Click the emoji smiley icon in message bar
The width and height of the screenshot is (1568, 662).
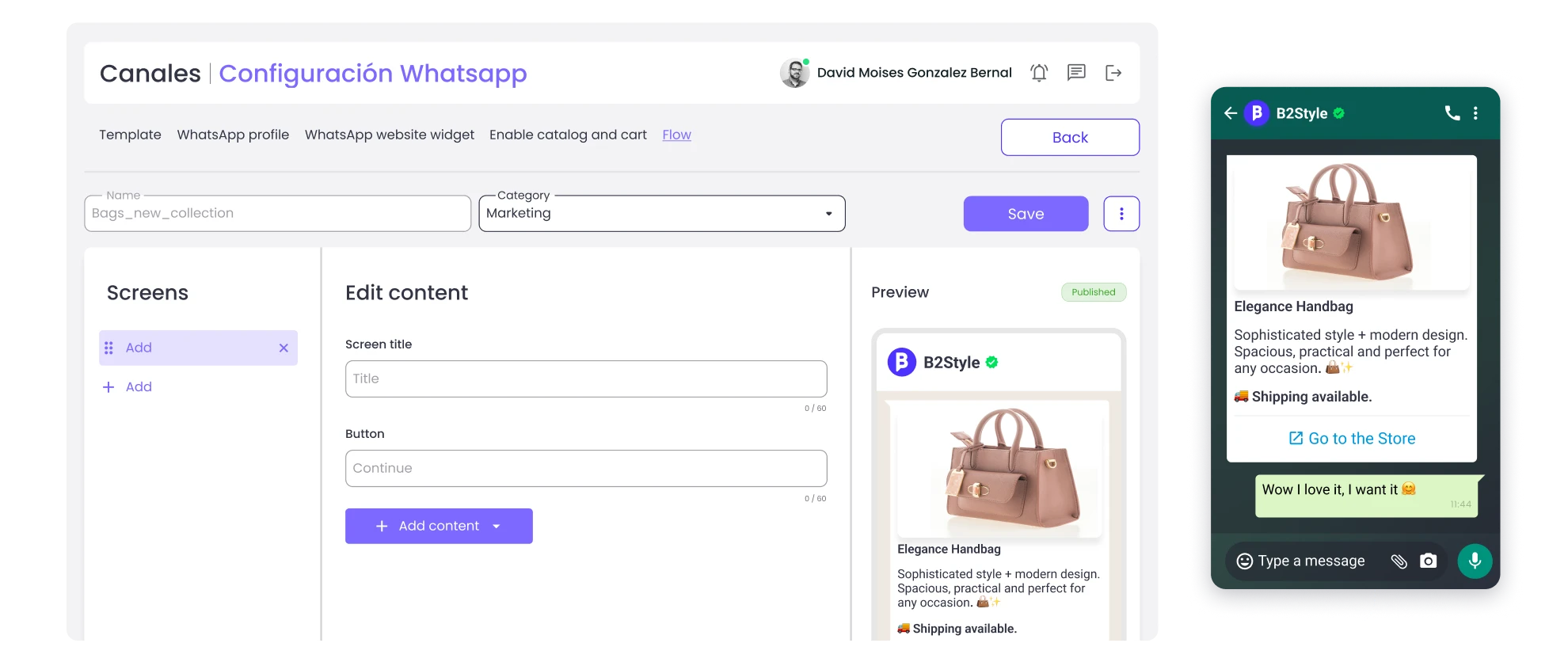point(1245,561)
